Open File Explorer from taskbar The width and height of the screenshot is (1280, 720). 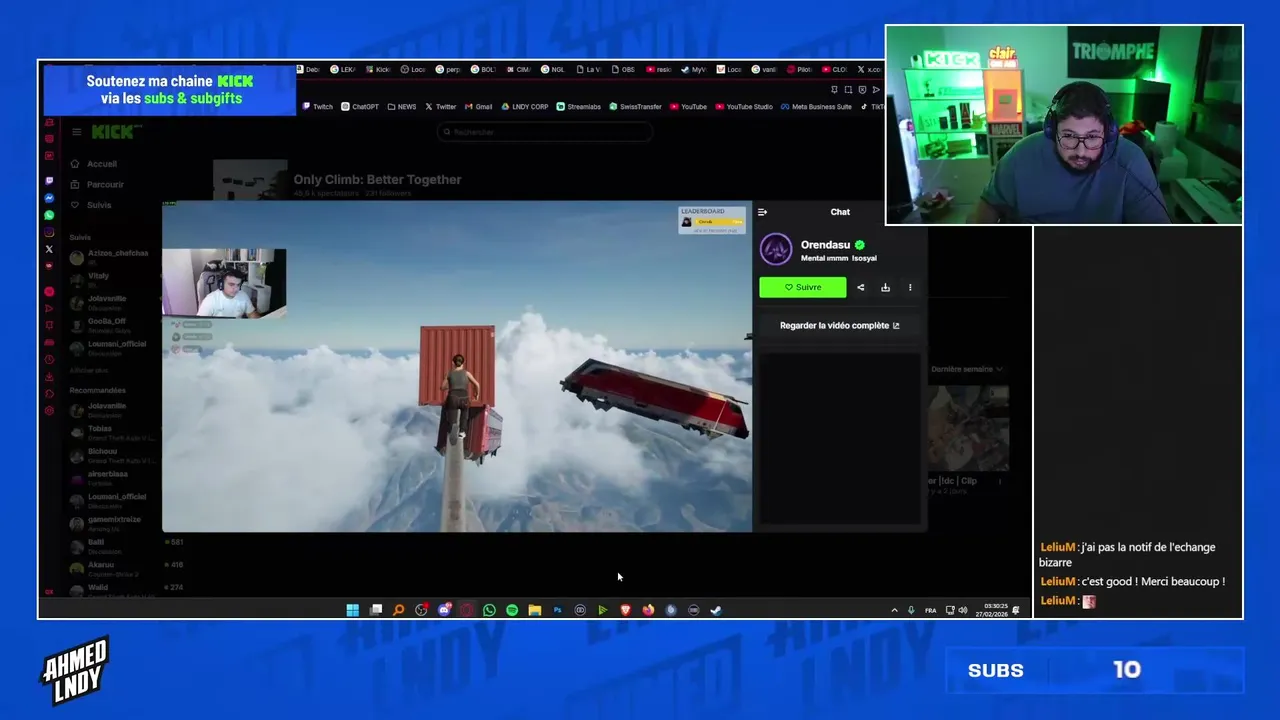click(x=535, y=610)
